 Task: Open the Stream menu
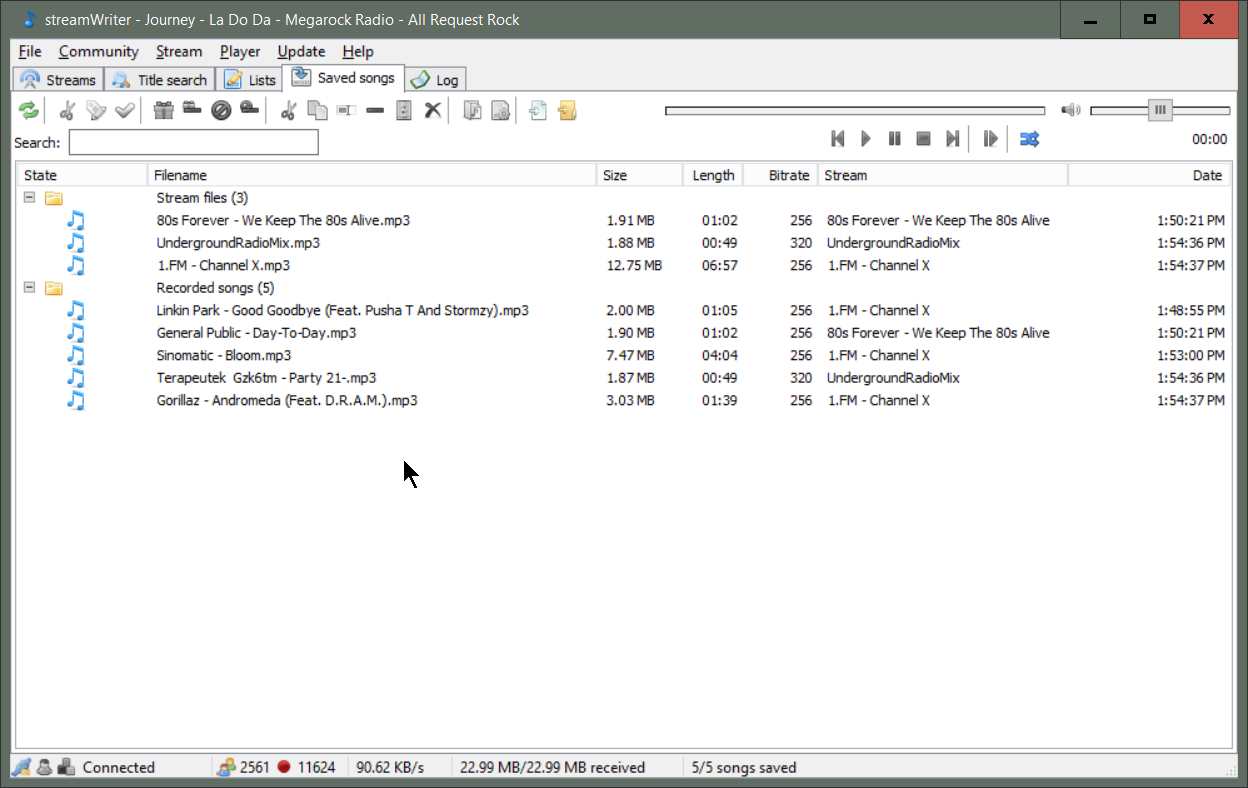click(179, 52)
